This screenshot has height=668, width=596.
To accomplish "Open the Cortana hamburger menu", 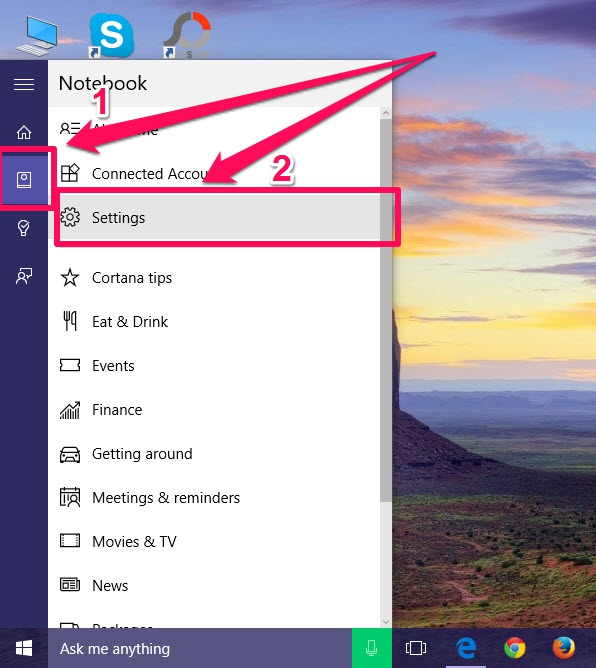I will (24, 84).
